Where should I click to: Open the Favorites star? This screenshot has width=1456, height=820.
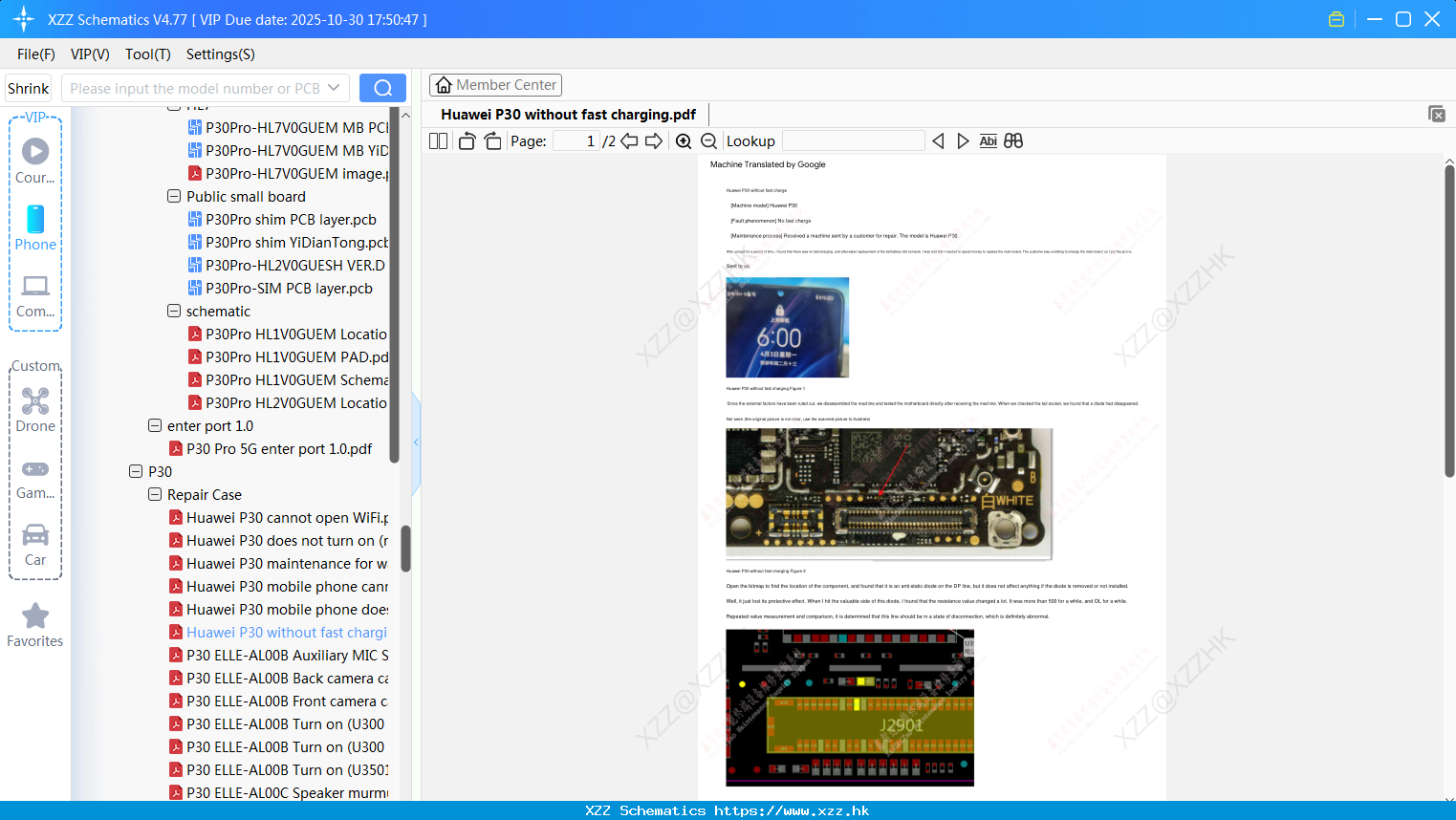click(35, 625)
